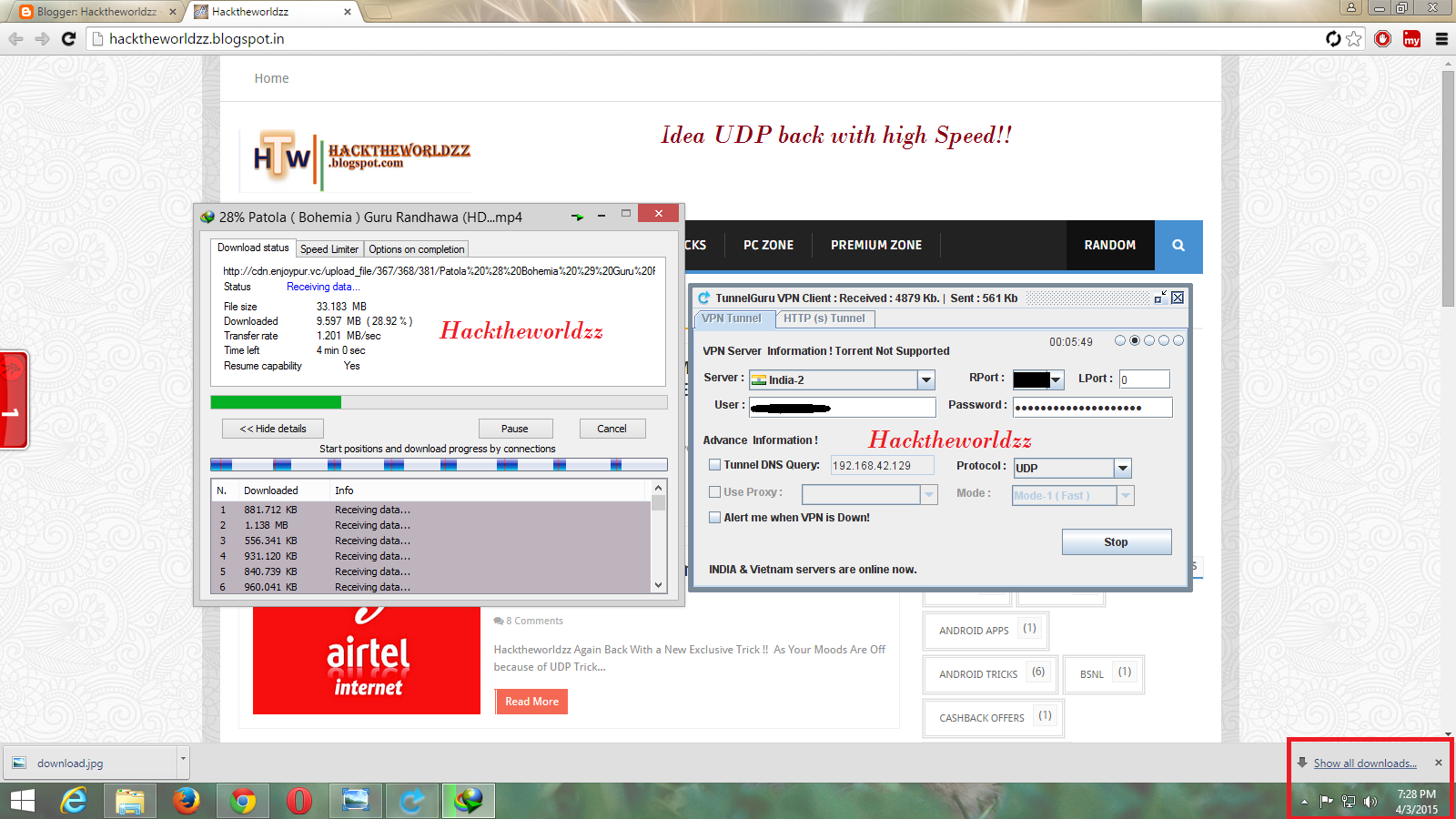Switch to TunnelGuru taskbar icon
The width and height of the screenshot is (1456, 819).
(x=412, y=801)
